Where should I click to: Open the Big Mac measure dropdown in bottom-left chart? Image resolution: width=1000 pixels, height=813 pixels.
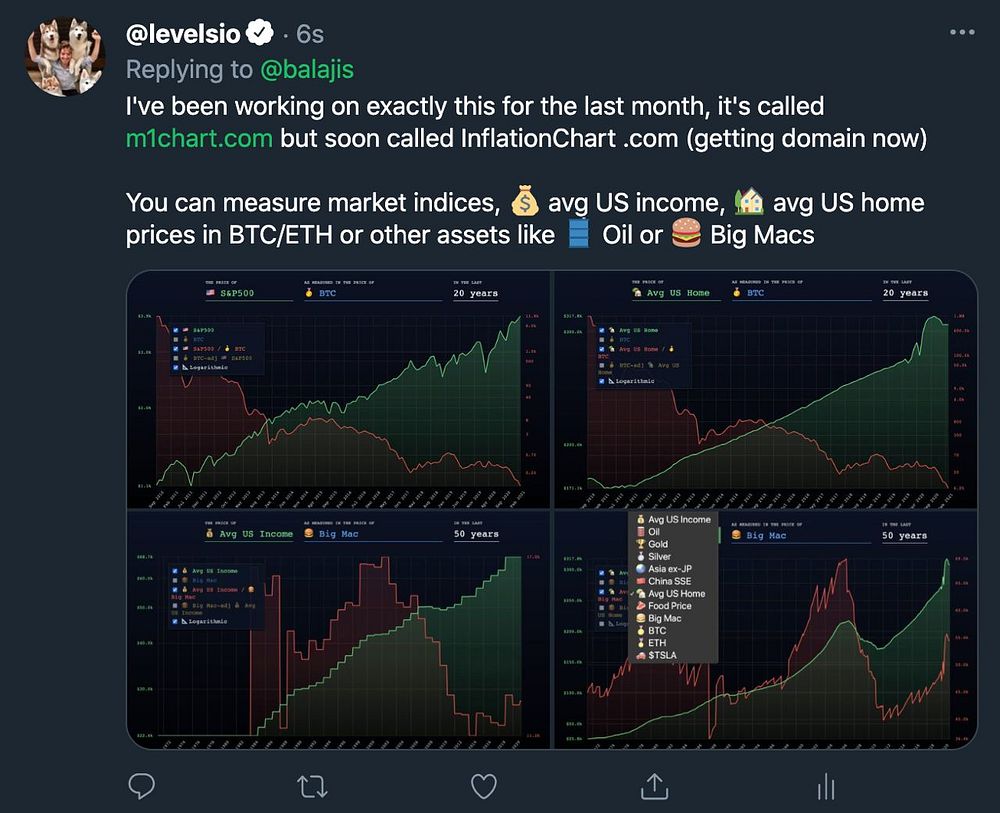[x=341, y=534]
